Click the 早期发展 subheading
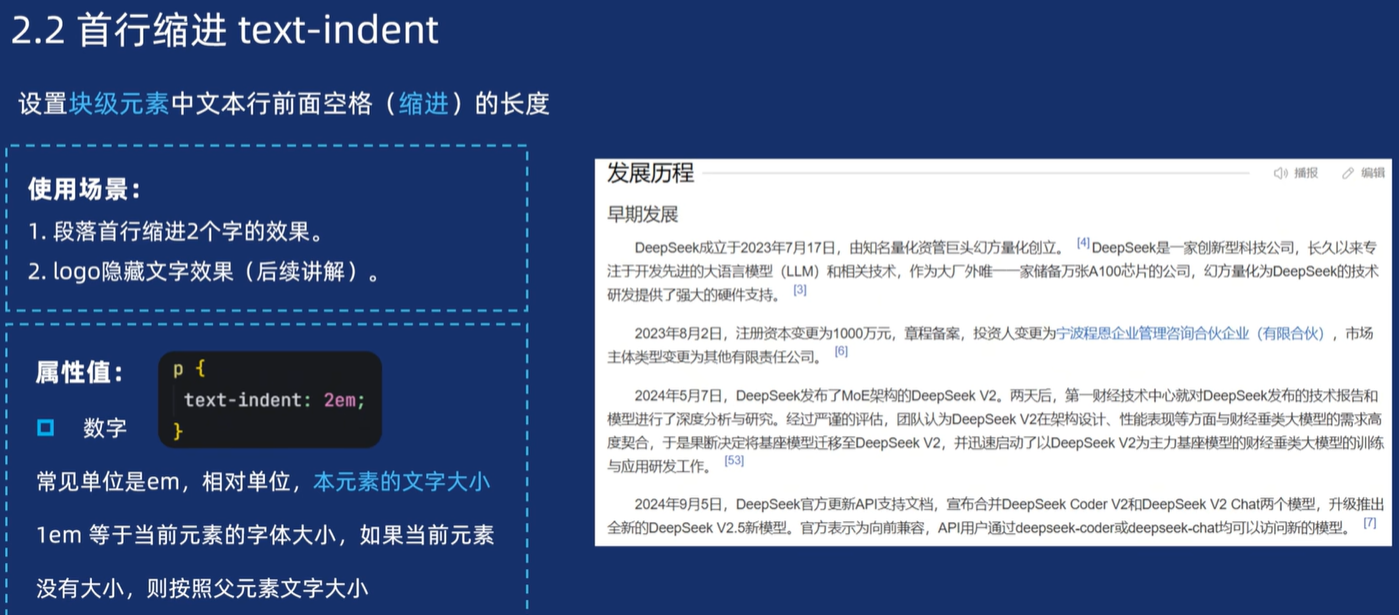1399x615 pixels. 643,215
